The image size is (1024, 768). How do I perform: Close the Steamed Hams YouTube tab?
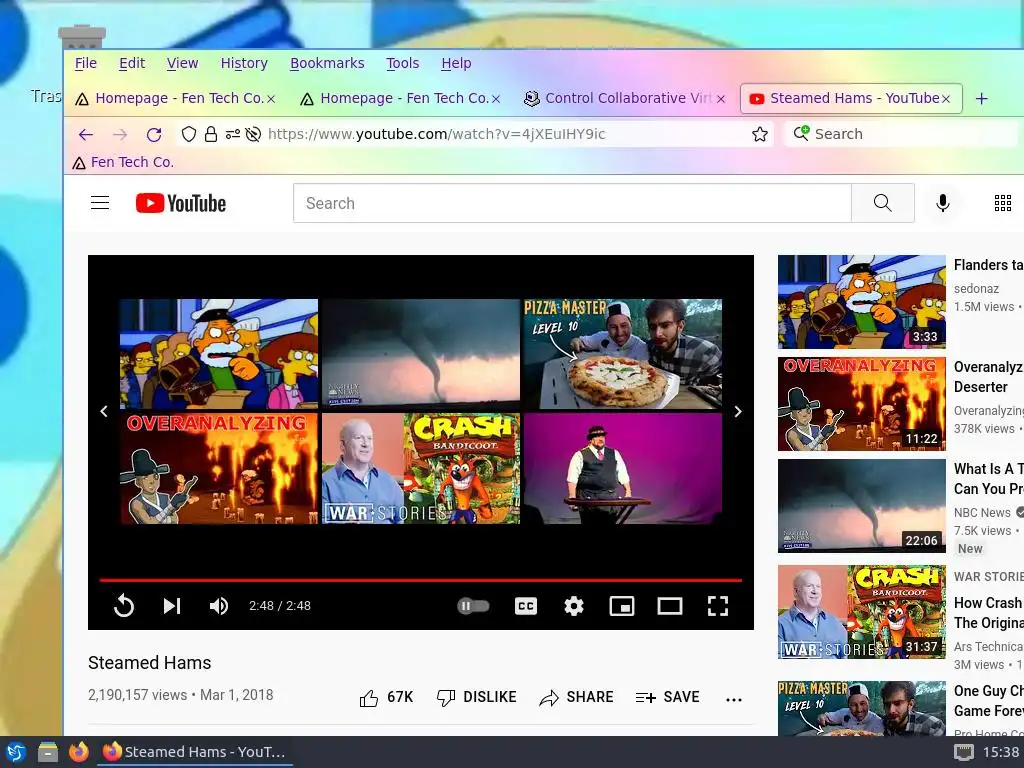(x=946, y=99)
